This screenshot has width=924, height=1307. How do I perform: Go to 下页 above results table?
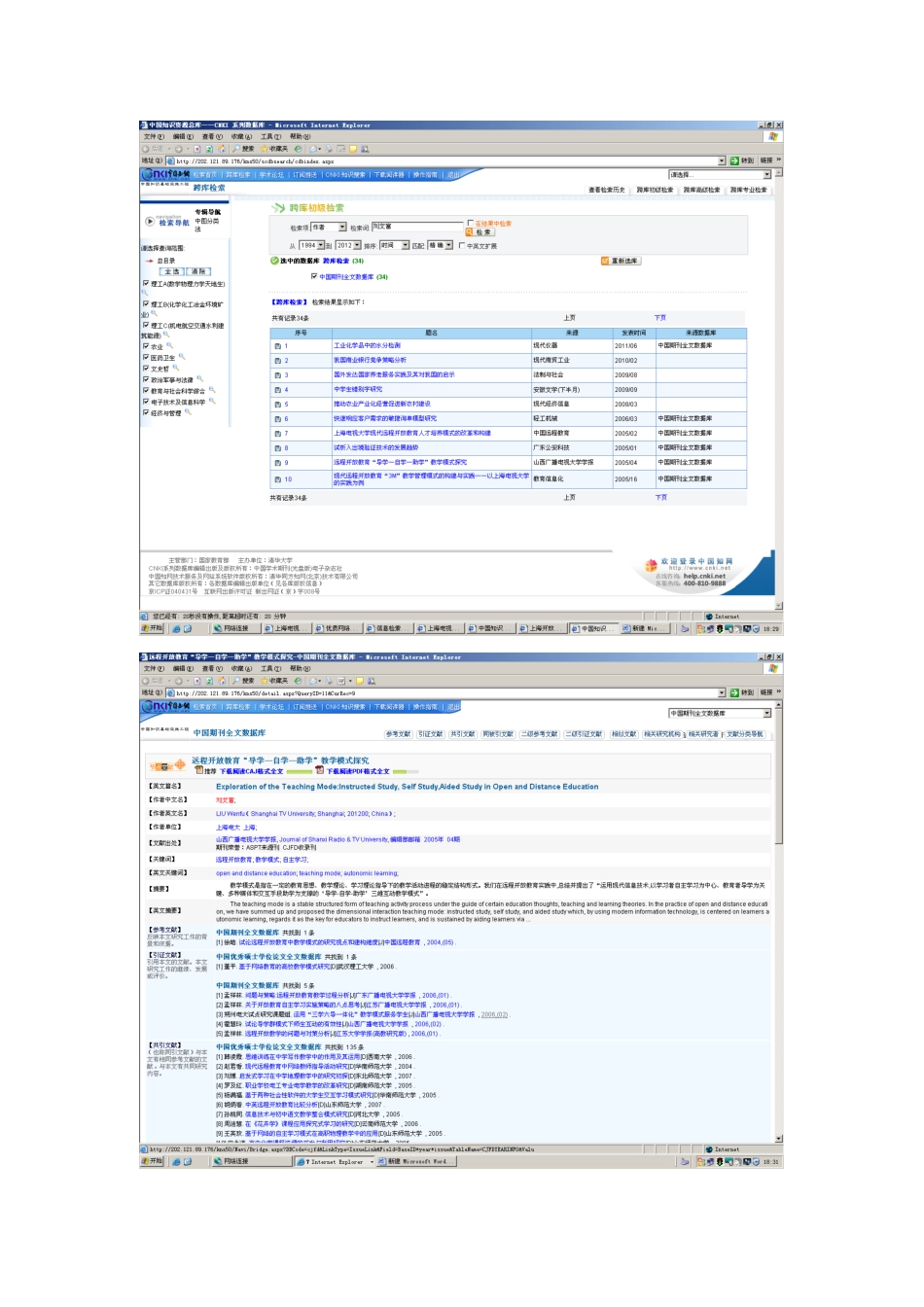pyautogui.click(x=660, y=317)
